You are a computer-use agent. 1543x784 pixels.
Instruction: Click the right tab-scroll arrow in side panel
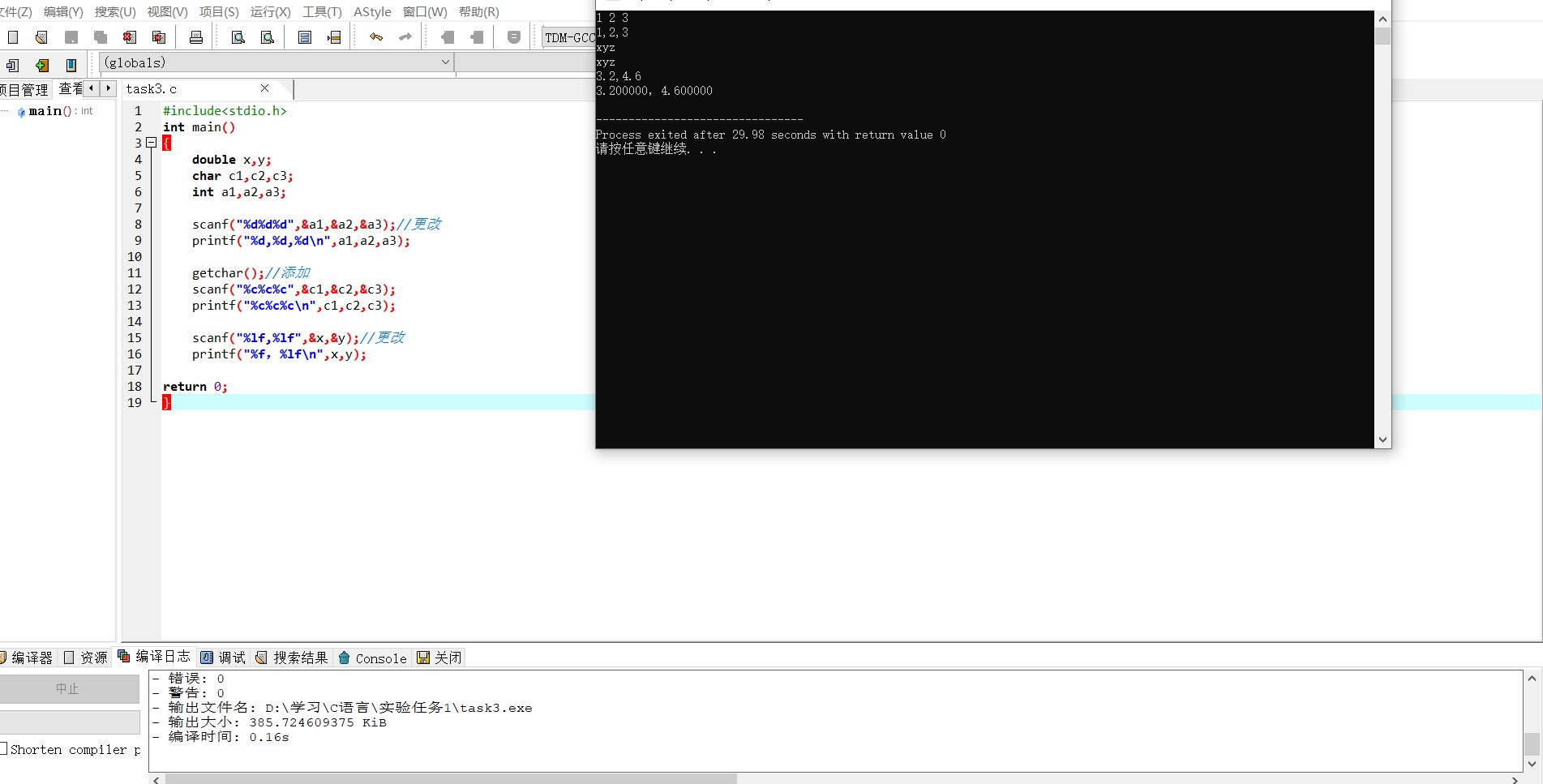108,88
